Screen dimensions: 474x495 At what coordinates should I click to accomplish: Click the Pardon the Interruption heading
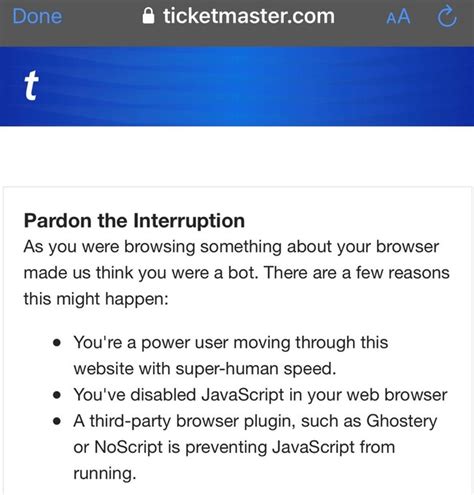(134, 221)
